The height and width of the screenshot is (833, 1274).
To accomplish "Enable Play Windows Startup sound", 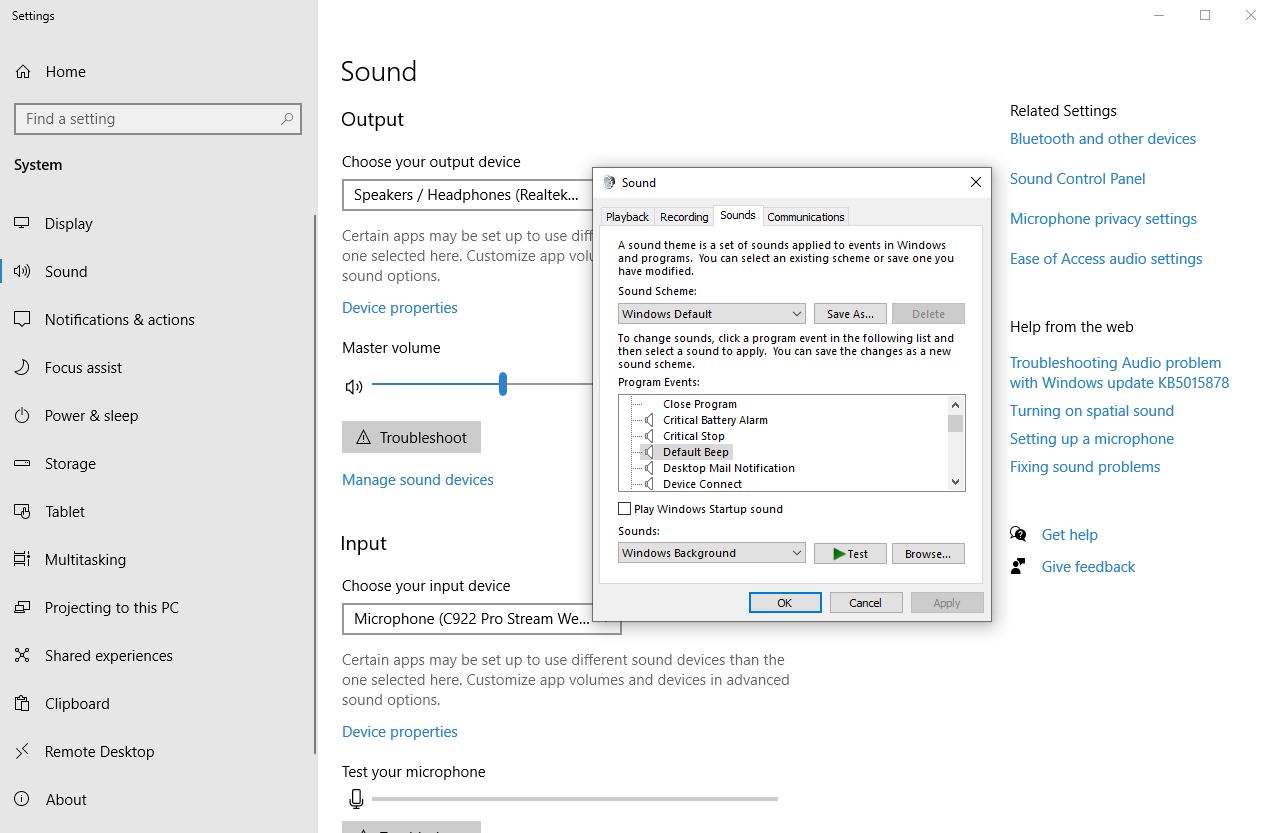I will 623,508.
